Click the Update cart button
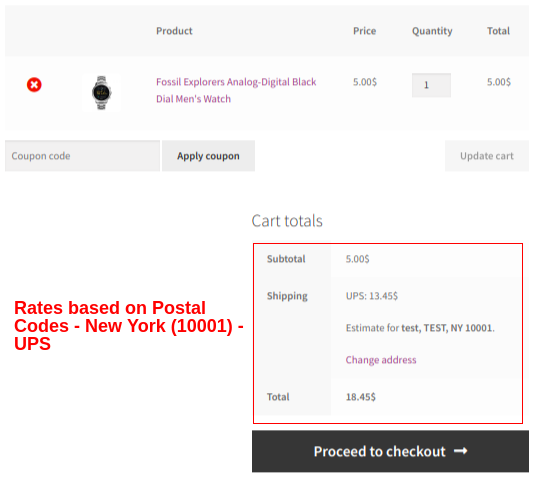Image resolution: width=540 pixels, height=482 pixels. pos(487,156)
